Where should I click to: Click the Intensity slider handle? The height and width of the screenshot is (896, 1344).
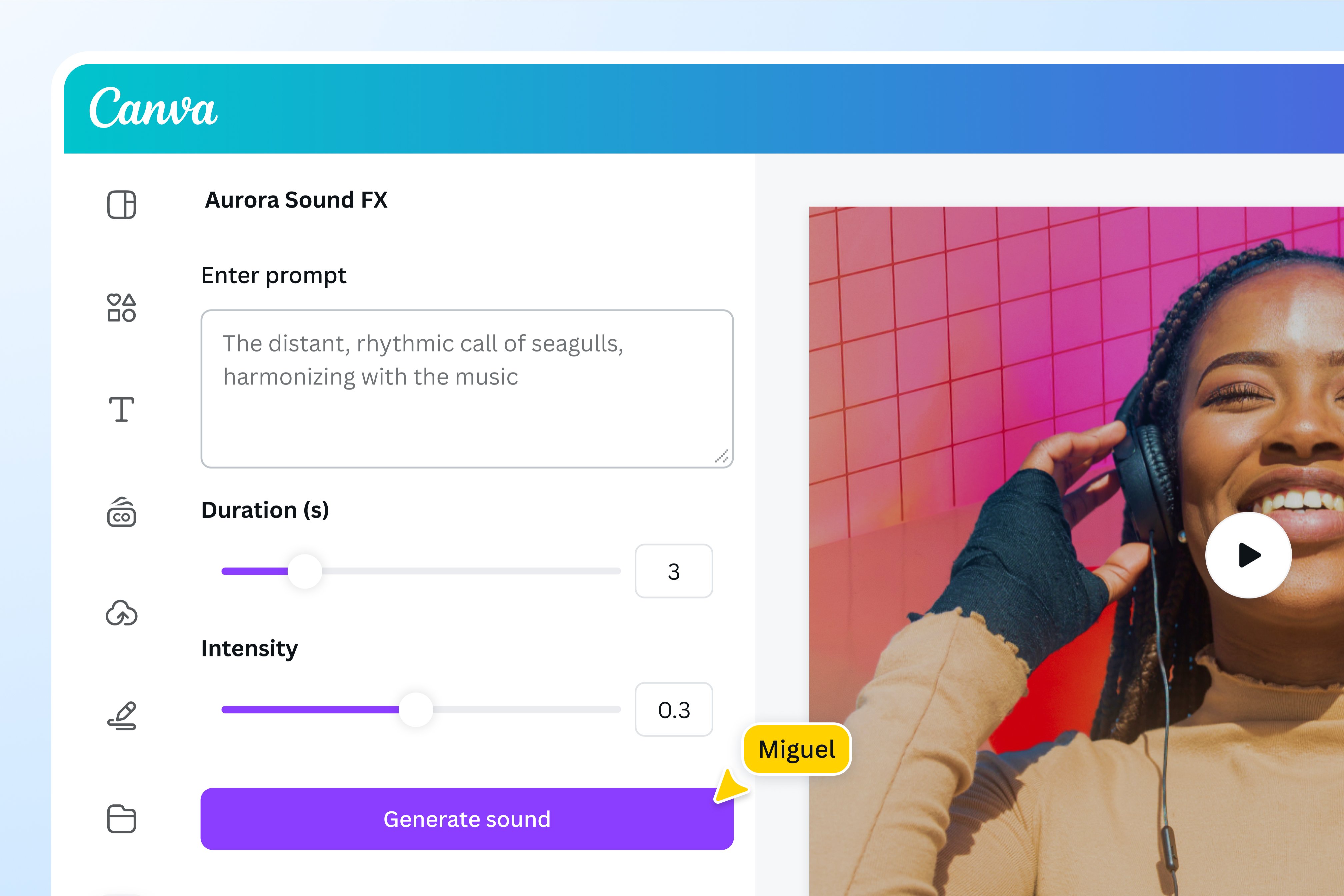(x=416, y=710)
